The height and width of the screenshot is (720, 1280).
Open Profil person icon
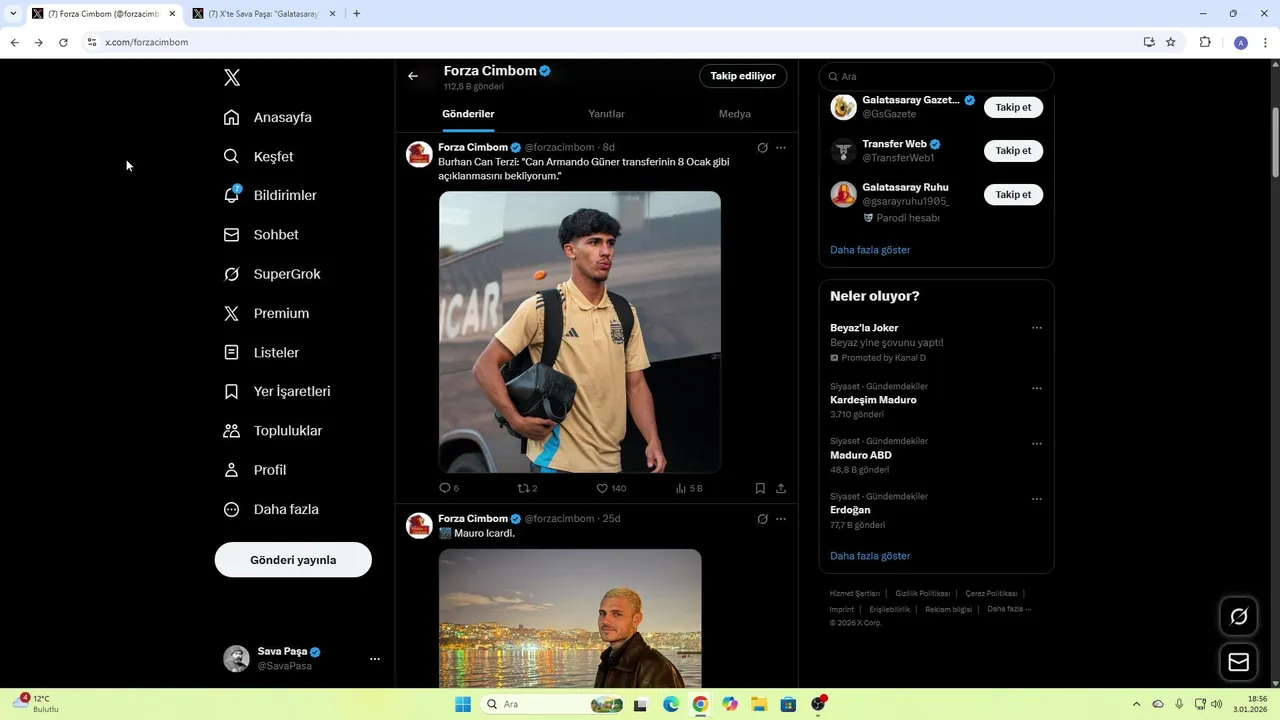coord(231,470)
